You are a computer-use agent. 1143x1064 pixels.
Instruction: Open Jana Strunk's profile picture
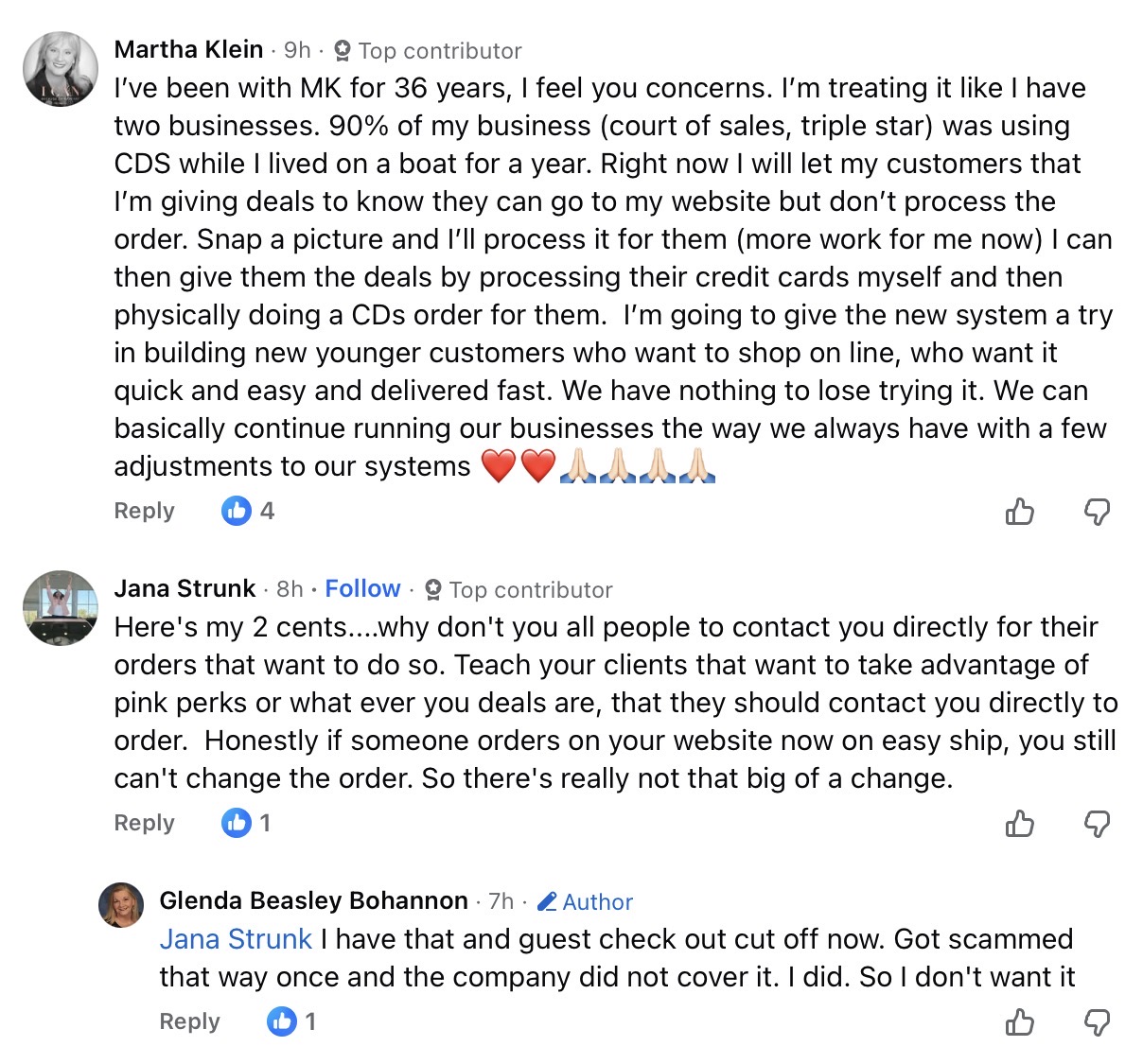61,608
